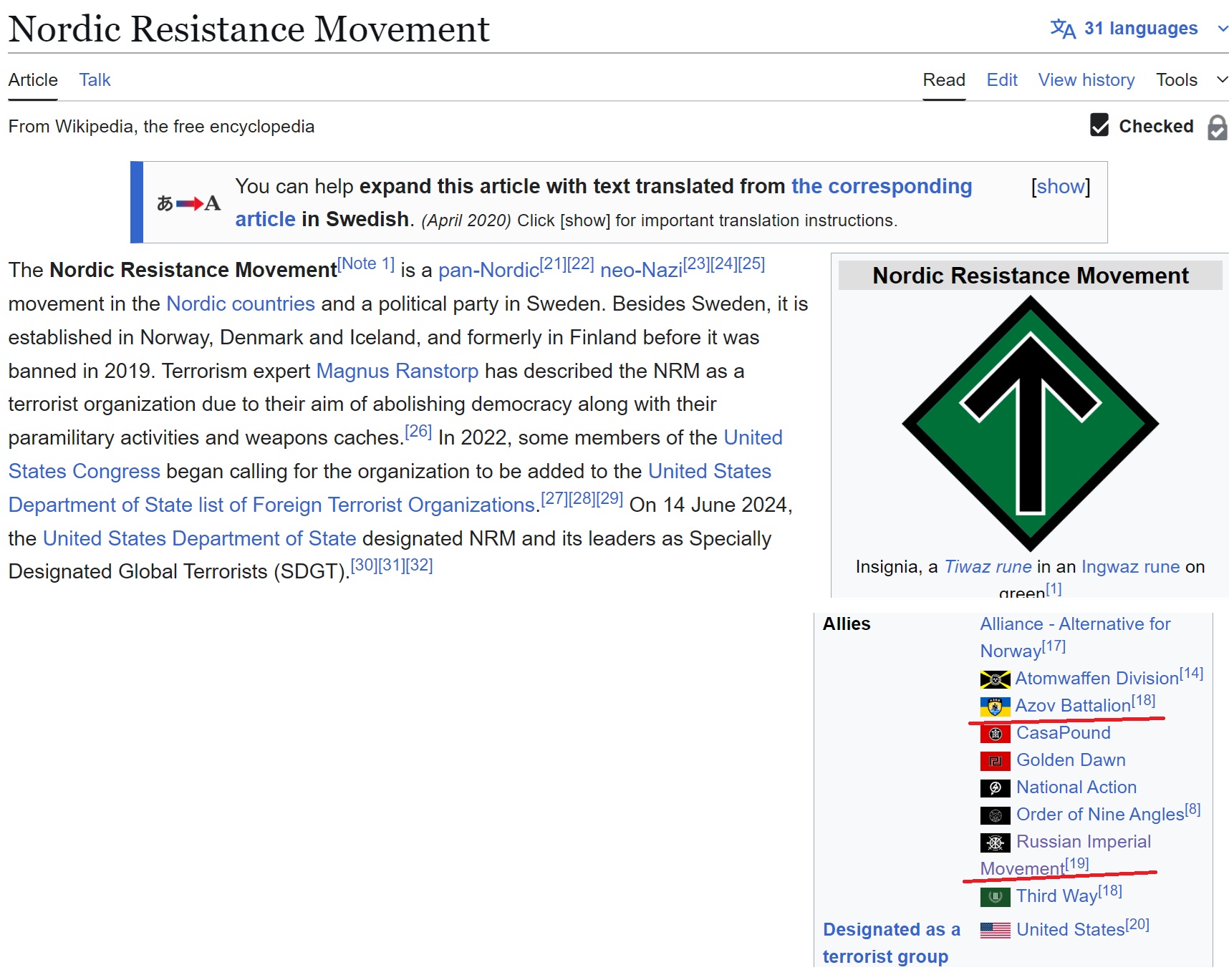Click the Note 1 footnote reference
Screen dimensions: 1229x980
coord(366,263)
